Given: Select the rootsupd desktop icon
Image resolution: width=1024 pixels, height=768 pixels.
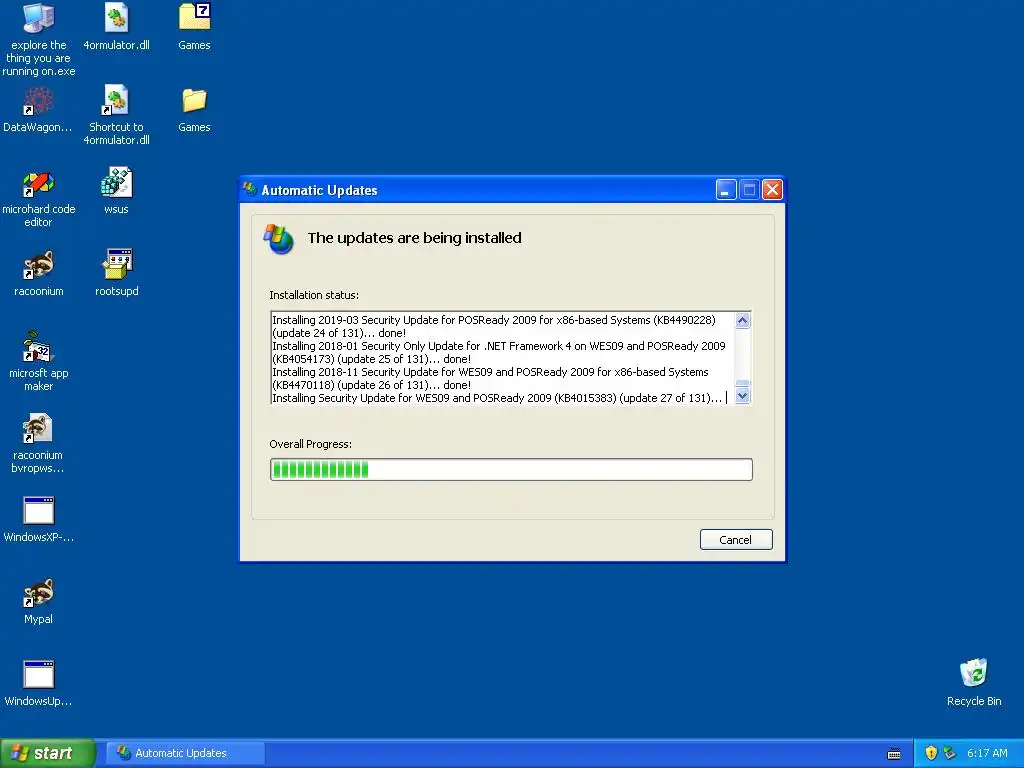Looking at the screenshot, I should tap(117, 274).
